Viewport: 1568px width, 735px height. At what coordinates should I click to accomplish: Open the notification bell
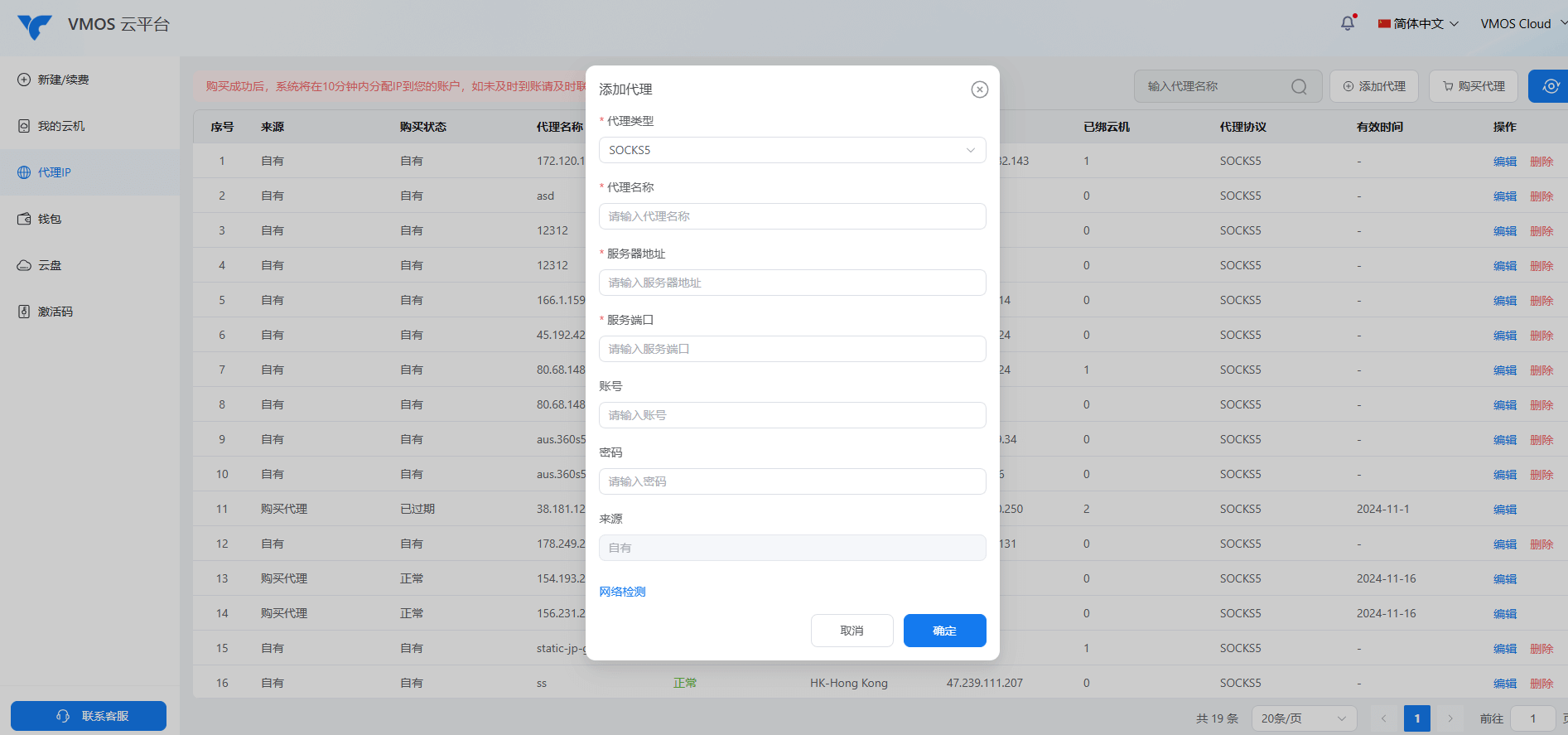click(1348, 23)
